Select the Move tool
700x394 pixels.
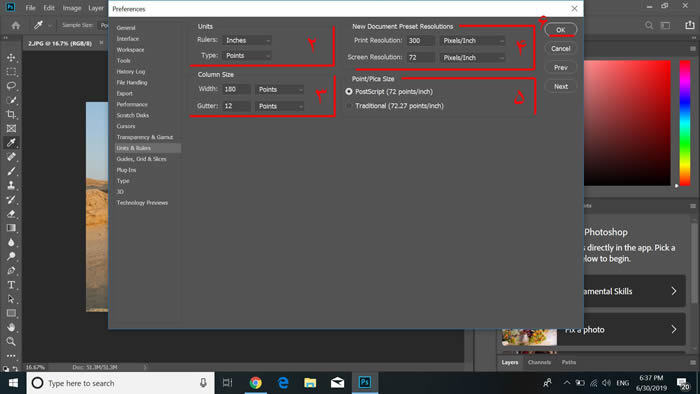[11, 58]
